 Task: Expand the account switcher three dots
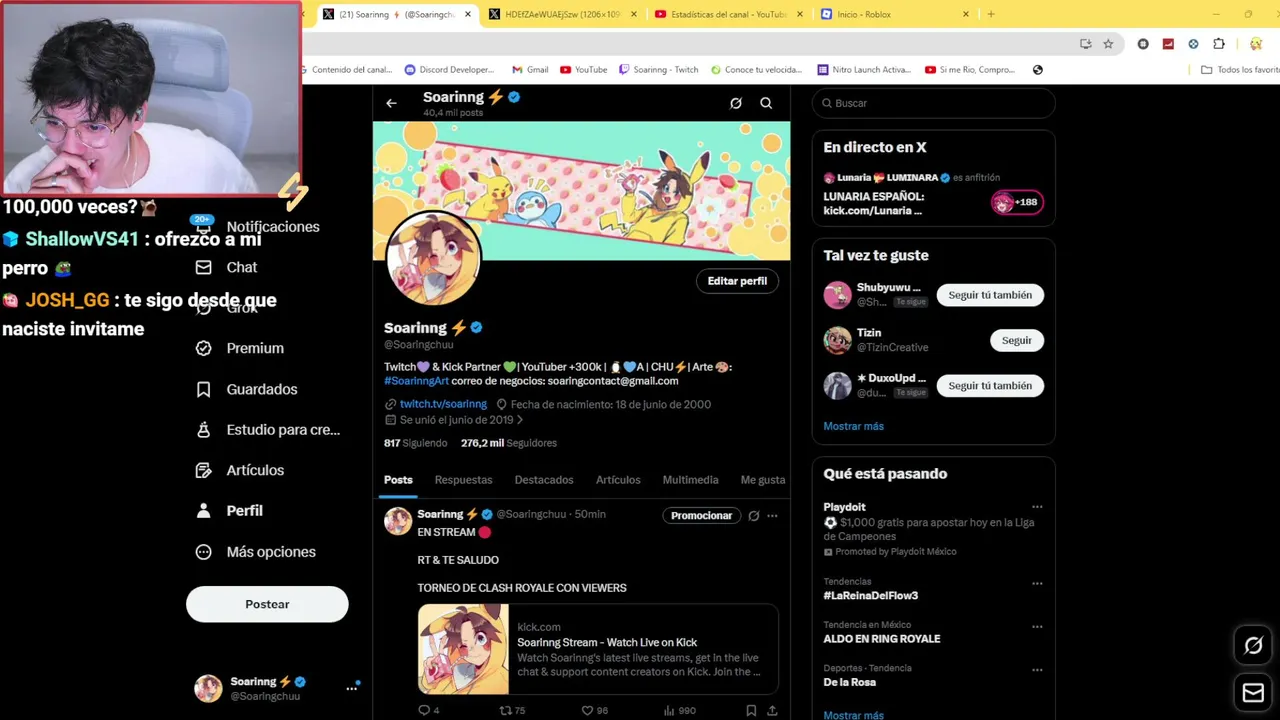[x=351, y=688]
